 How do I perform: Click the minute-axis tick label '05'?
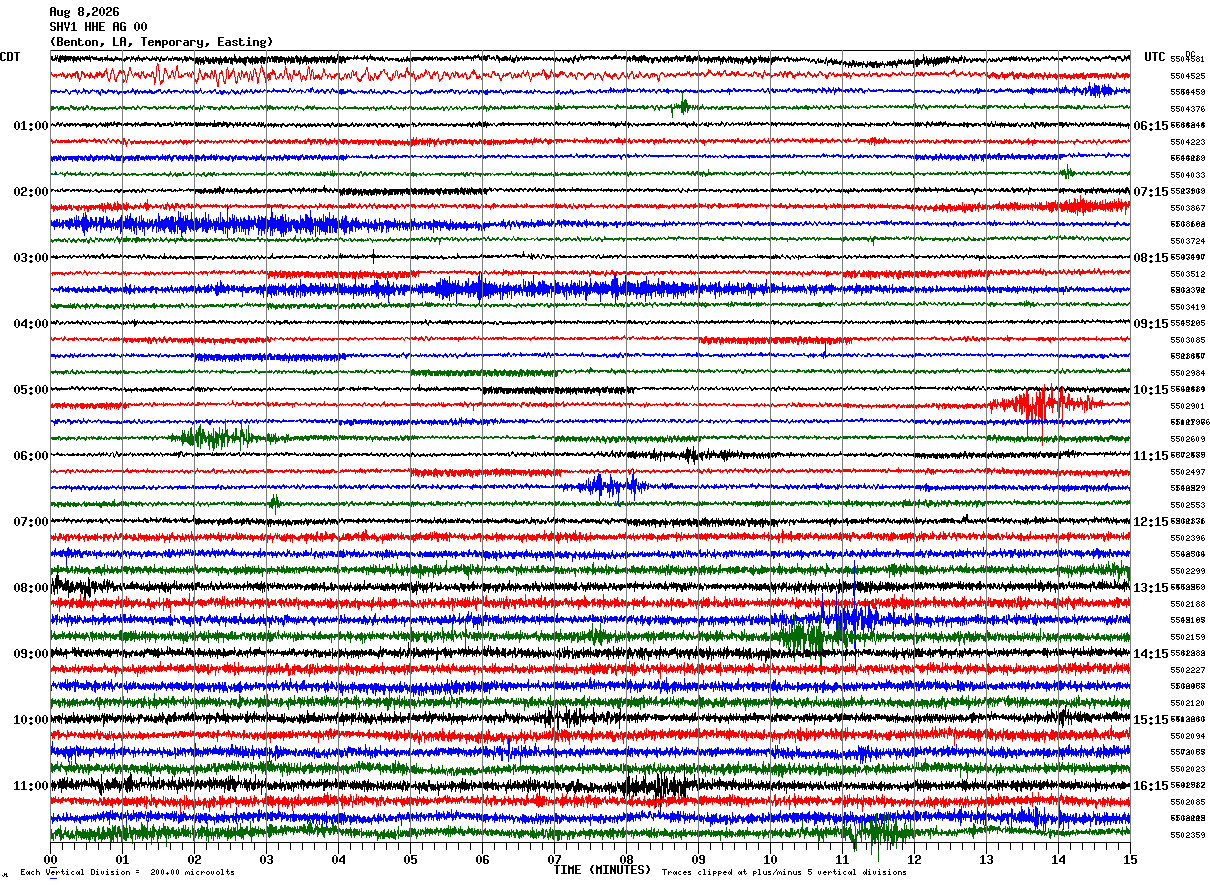(x=410, y=859)
